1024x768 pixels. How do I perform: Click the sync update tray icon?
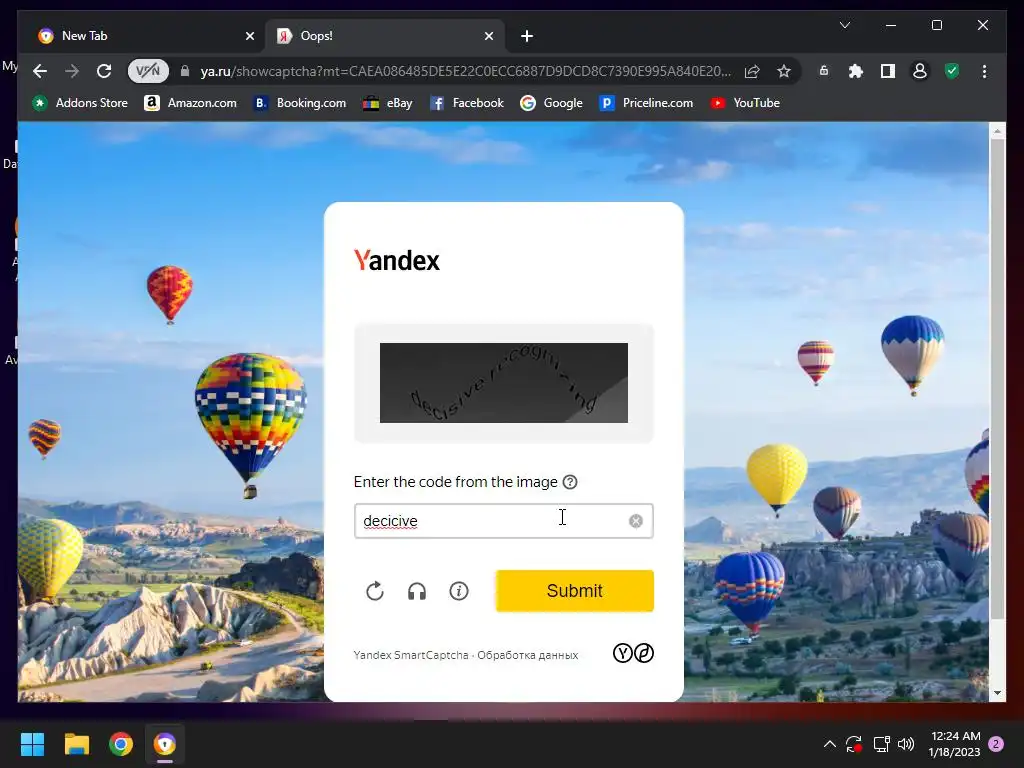(x=854, y=744)
